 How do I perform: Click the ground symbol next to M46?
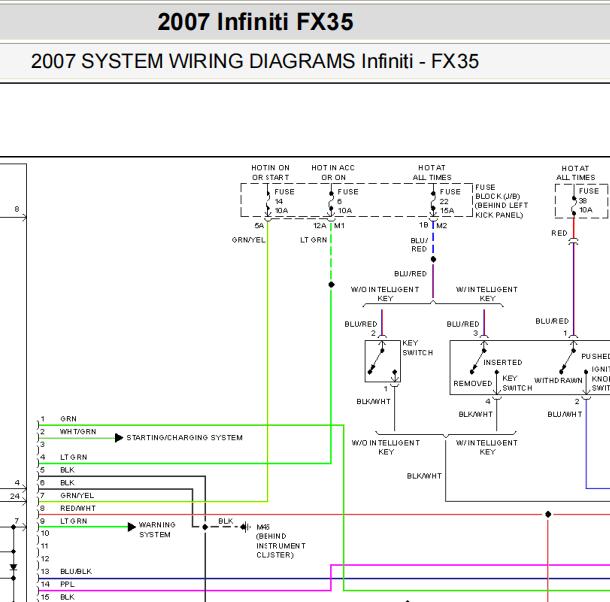[246, 527]
